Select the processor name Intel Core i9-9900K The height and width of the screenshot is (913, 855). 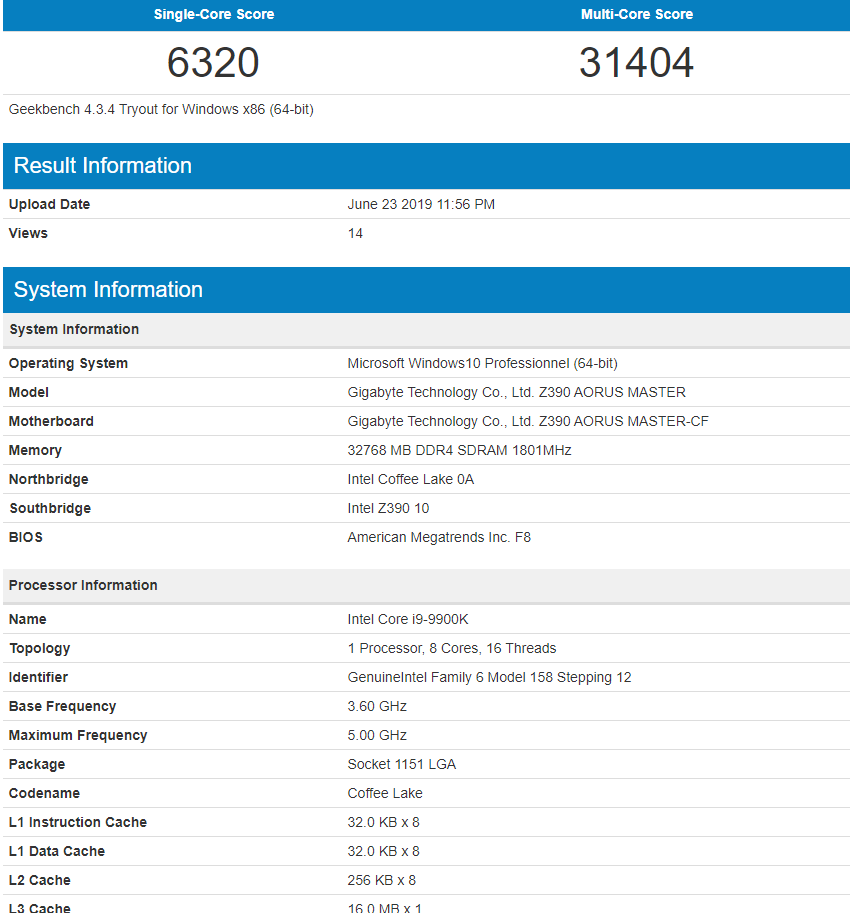click(x=408, y=619)
